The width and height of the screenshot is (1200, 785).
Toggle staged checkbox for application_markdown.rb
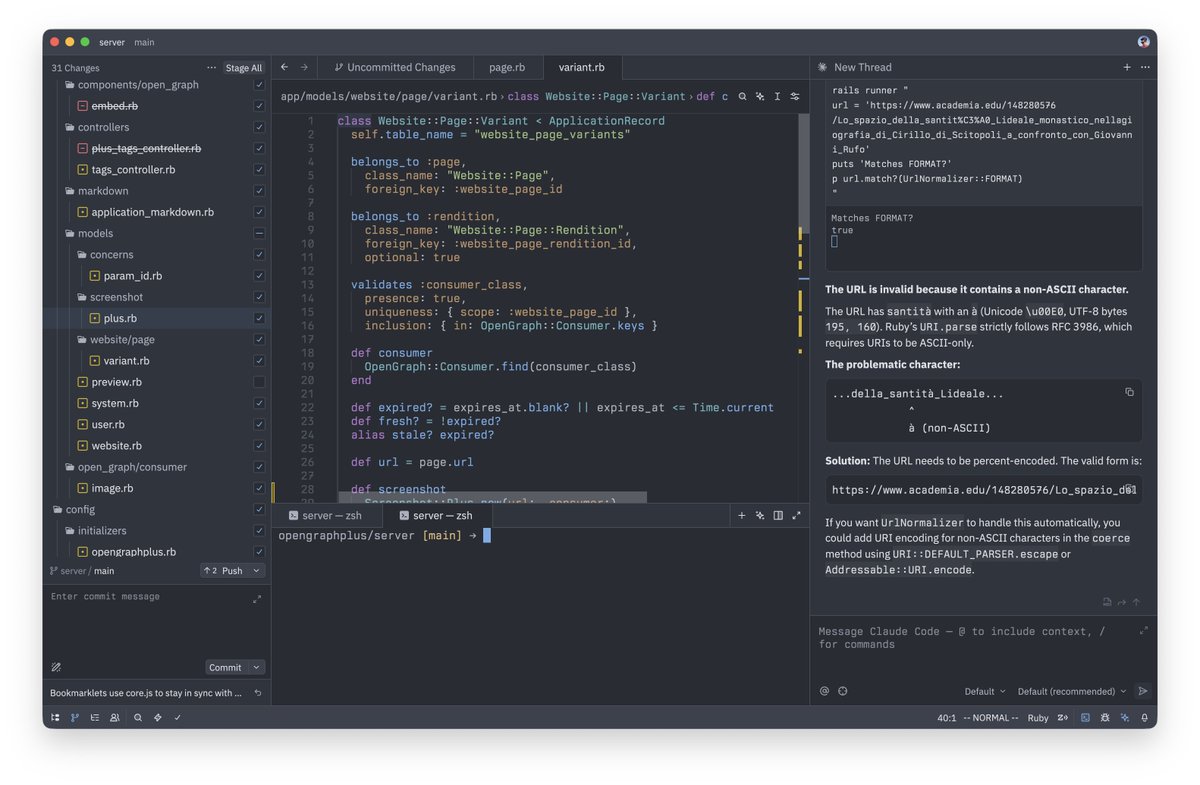pos(259,212)
